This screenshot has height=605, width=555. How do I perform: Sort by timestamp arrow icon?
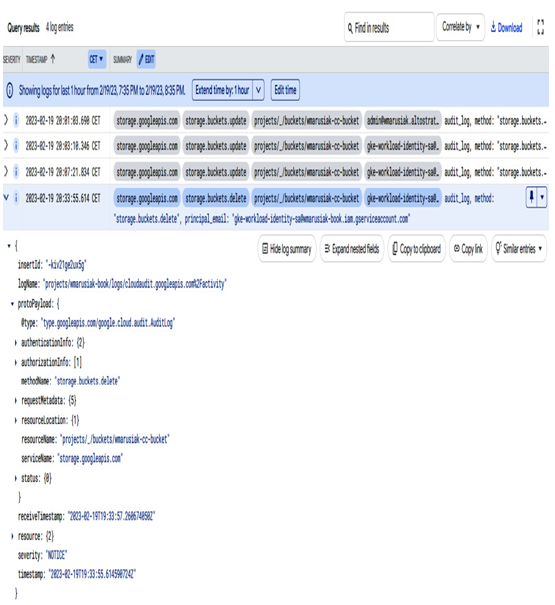(x=53, y=59)
